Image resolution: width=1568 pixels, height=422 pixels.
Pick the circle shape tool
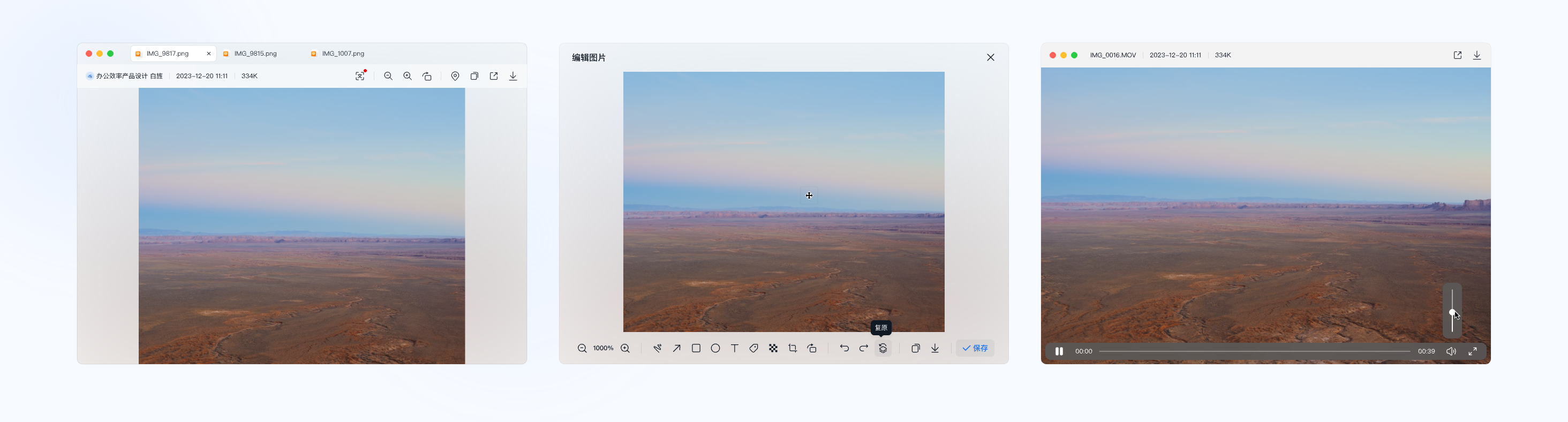[715, 348]
